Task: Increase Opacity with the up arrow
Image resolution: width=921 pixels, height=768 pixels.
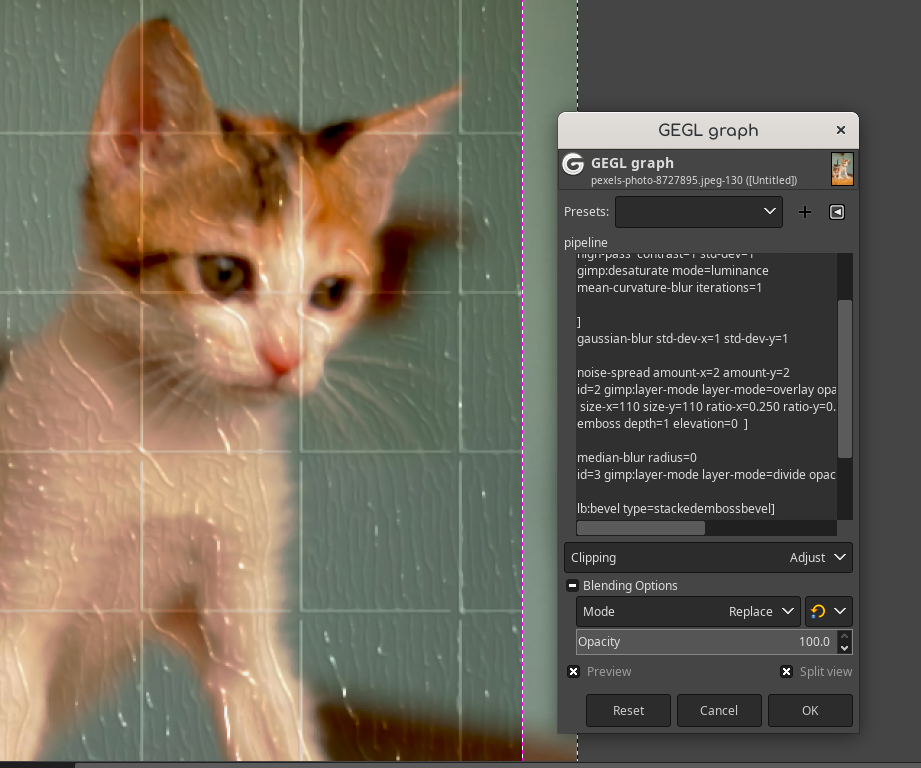Action: click(x=845, y=636)
